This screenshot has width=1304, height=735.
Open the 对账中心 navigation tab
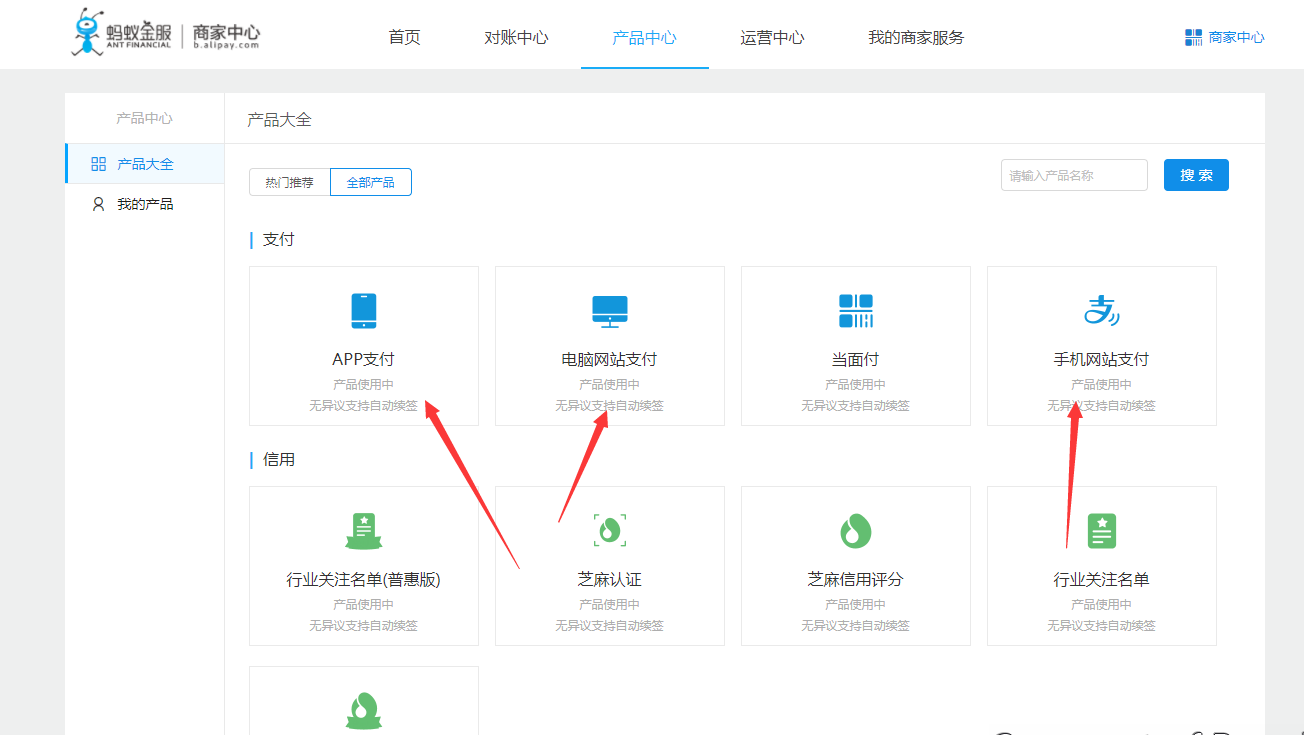click(517, 37)
